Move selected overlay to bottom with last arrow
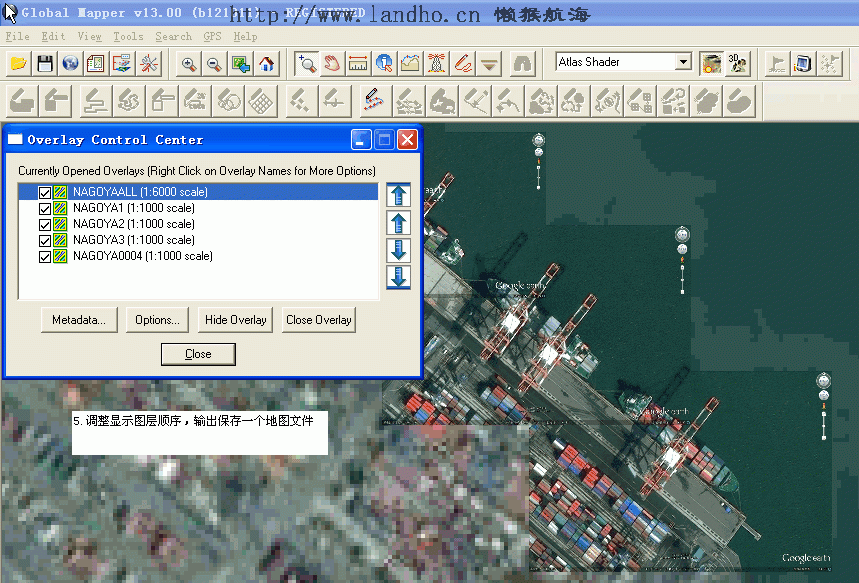Screen dimensions: 859x583 tap(398, 277)
